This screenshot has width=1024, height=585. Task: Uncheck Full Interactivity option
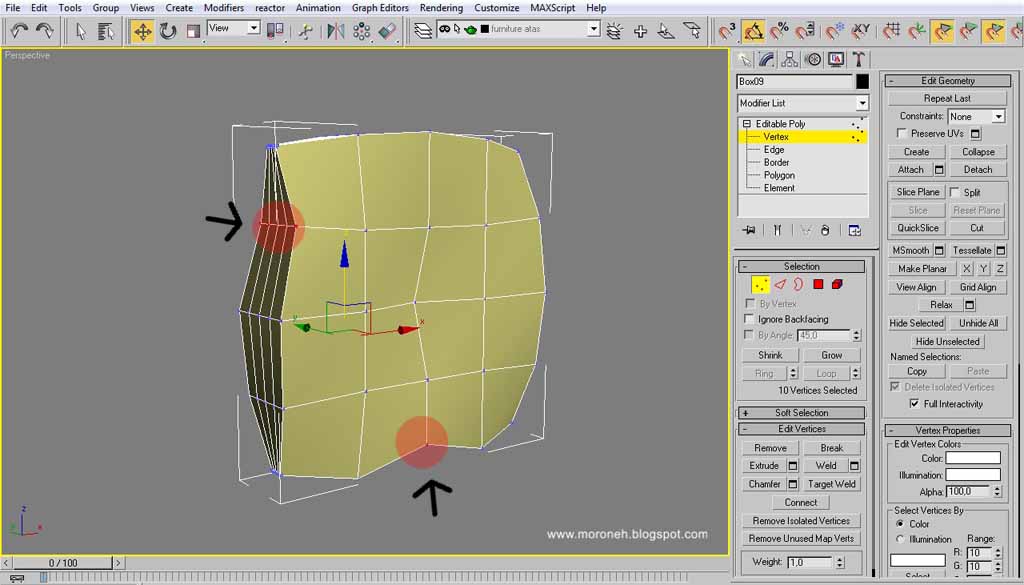[x=914, y=404]
